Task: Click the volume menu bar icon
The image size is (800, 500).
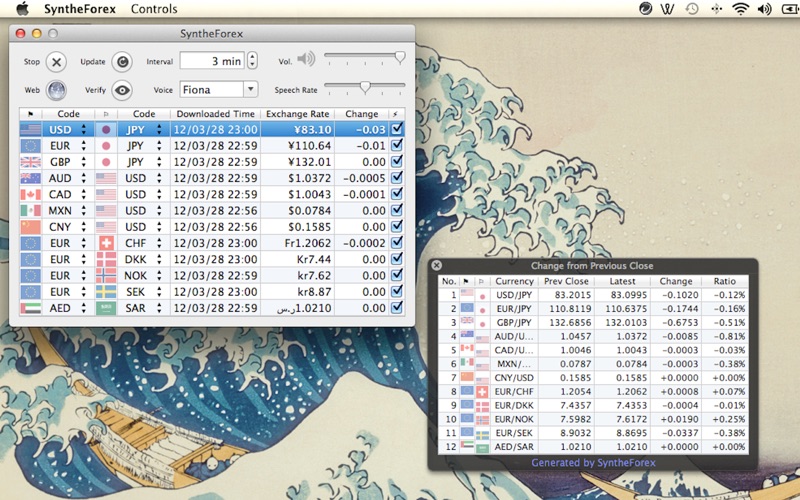Action: click(764, 9)
